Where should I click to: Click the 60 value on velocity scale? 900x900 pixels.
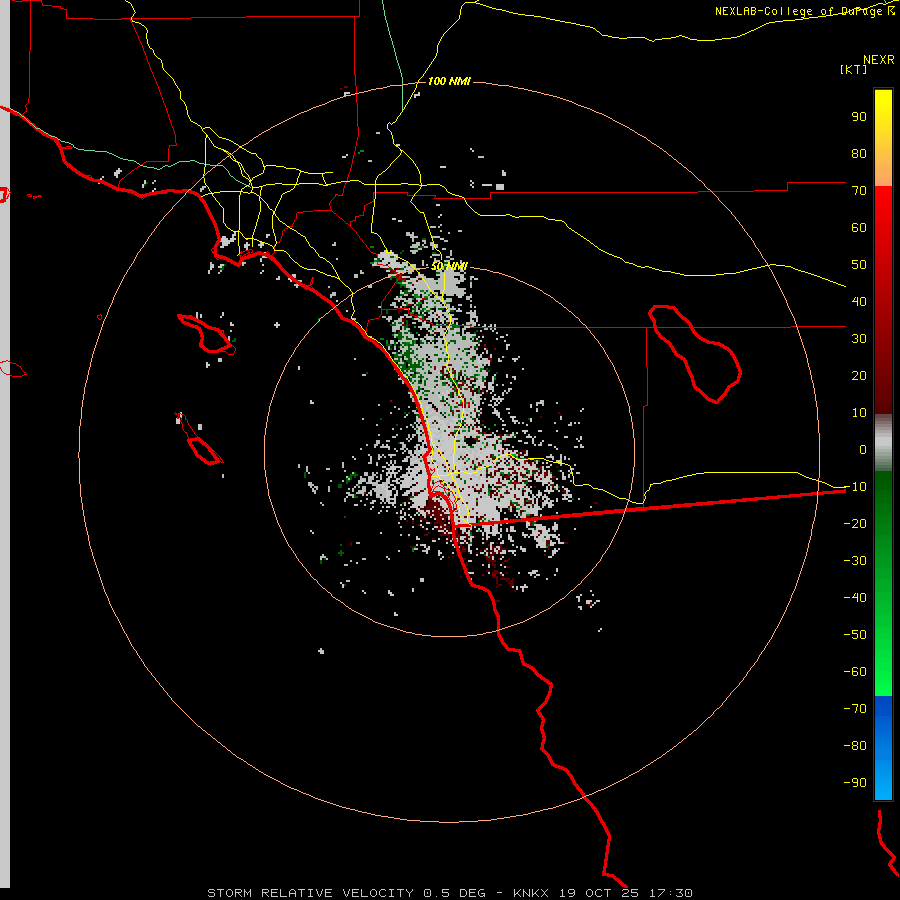tap(859, 227)
